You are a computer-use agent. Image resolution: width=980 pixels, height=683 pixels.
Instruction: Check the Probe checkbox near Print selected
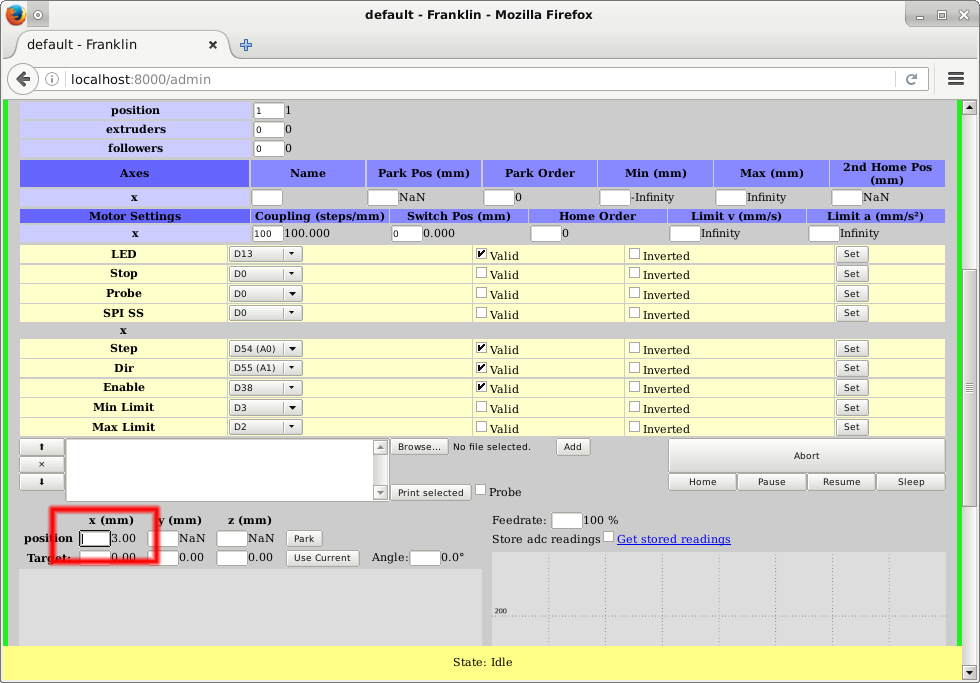[x=481, y=490]
